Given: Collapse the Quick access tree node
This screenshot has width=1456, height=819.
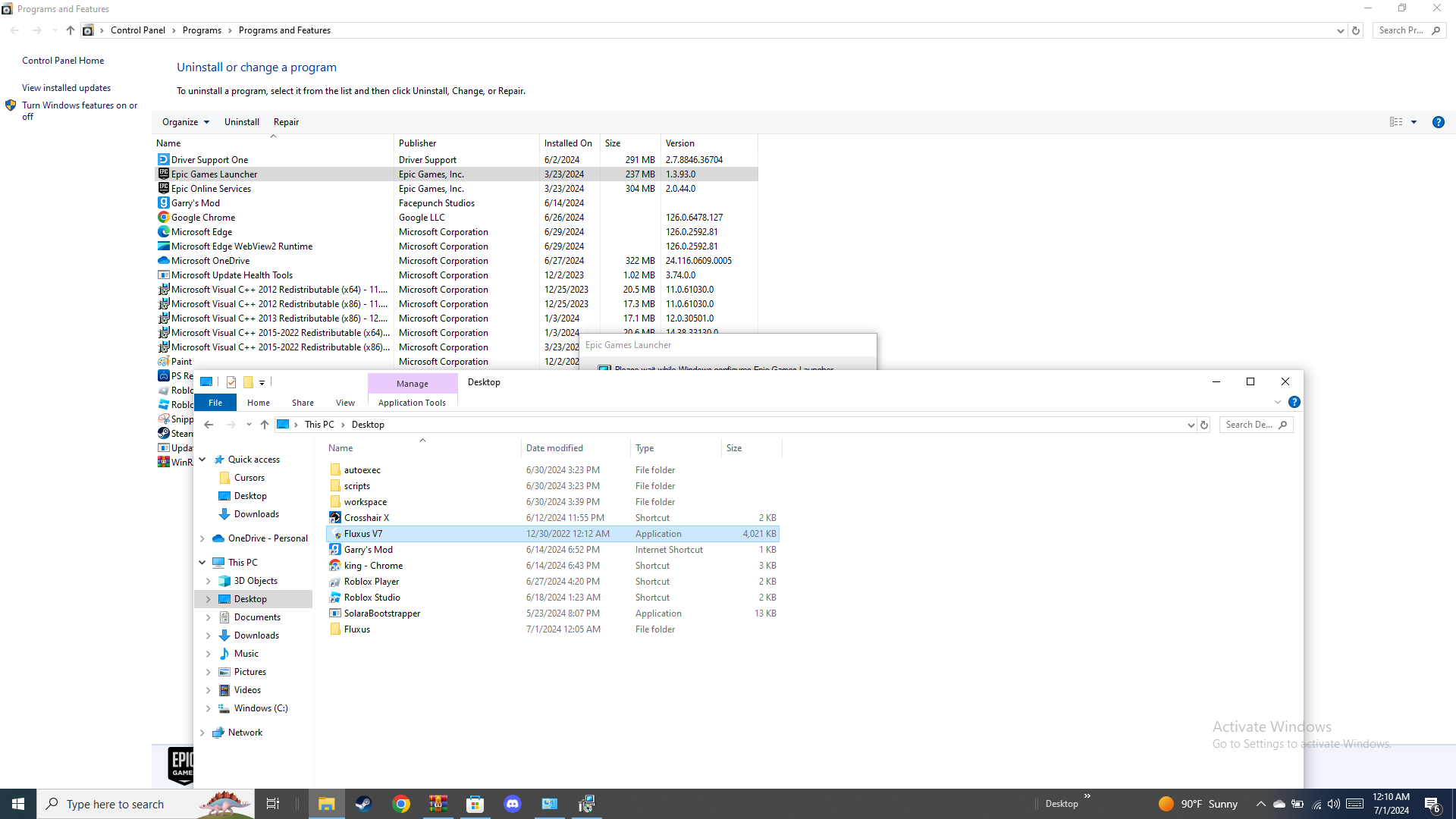Looking at the screenshot, I should [202, 460].
